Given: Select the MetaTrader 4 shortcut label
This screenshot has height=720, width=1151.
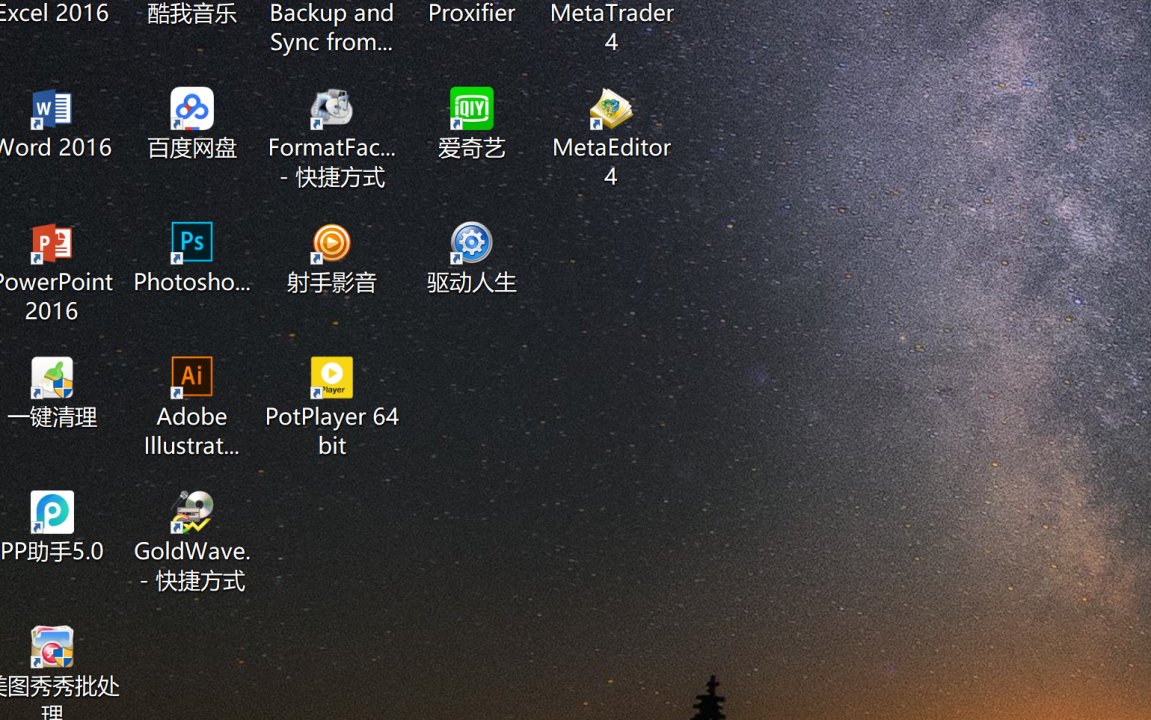Looking at the screenshot, I should 611,27.
